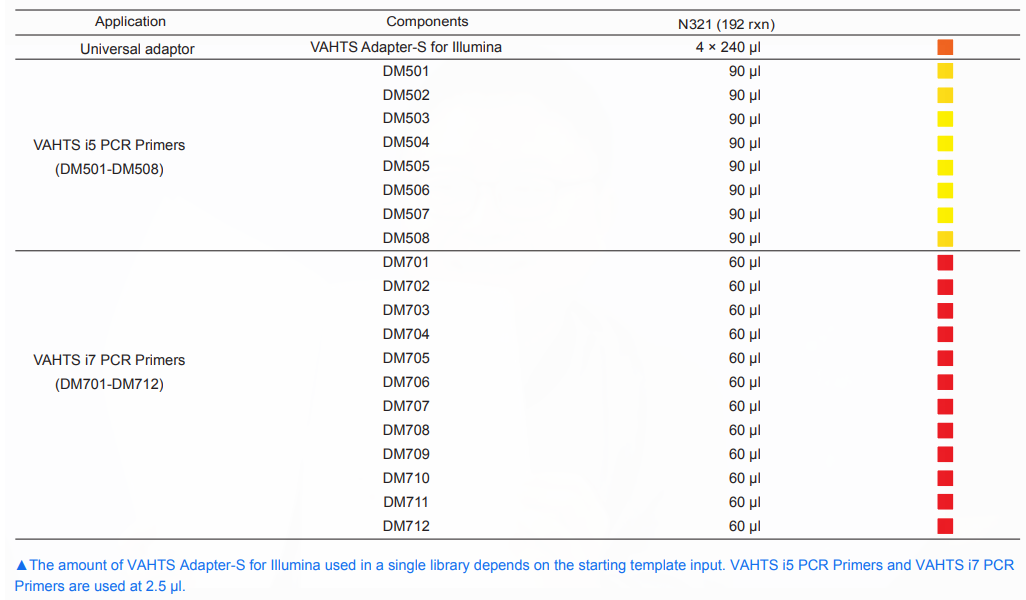Select the DM503 component cell
This screenshot has width=1026, height=600.
(406, 119)
